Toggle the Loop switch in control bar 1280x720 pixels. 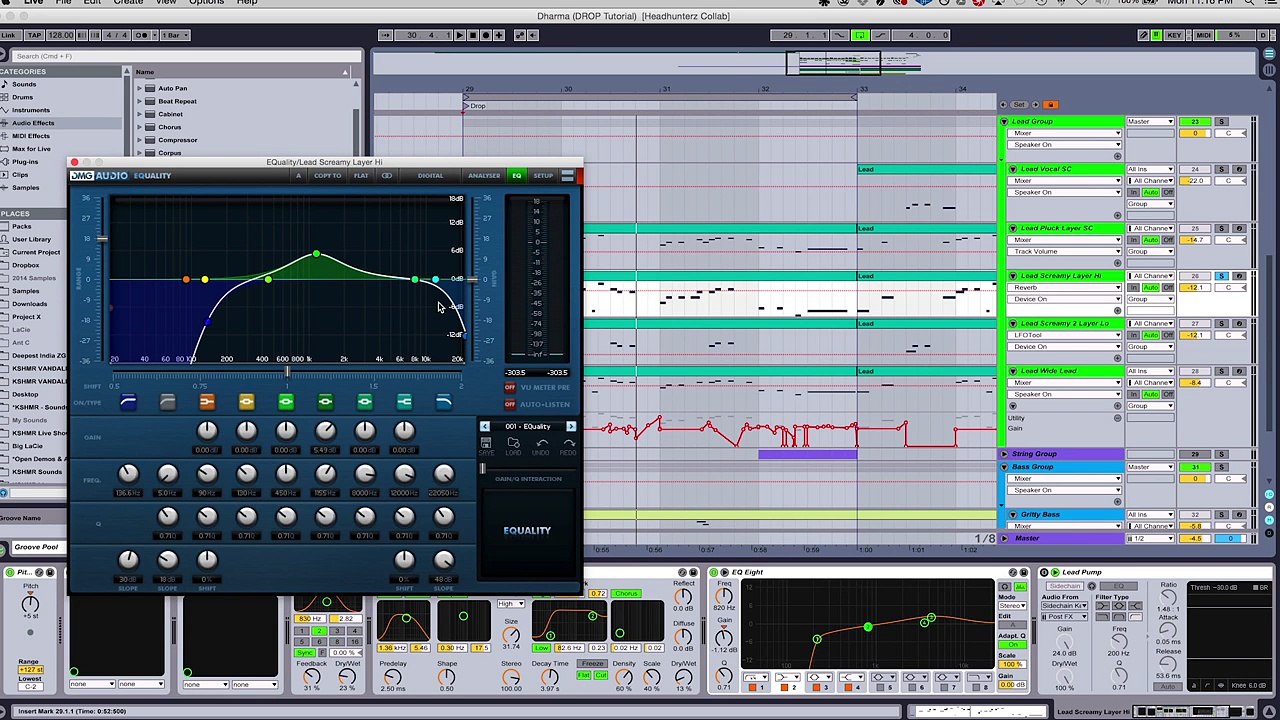[x=859, y=35]
